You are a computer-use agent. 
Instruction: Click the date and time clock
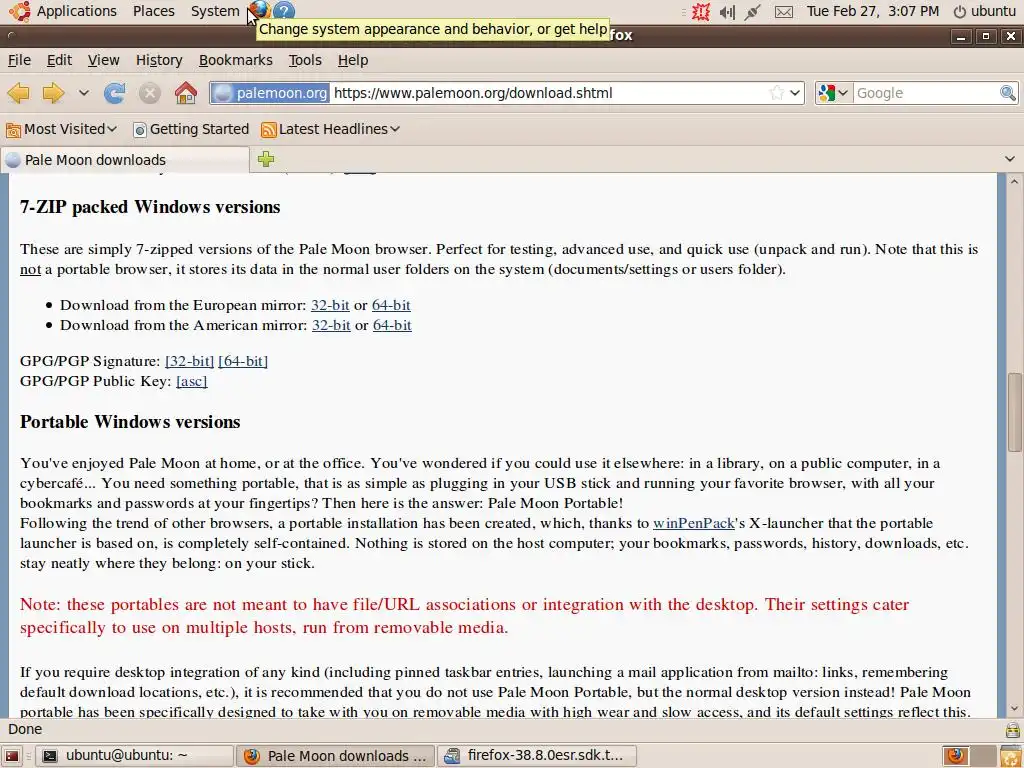(x=872, y=11)
